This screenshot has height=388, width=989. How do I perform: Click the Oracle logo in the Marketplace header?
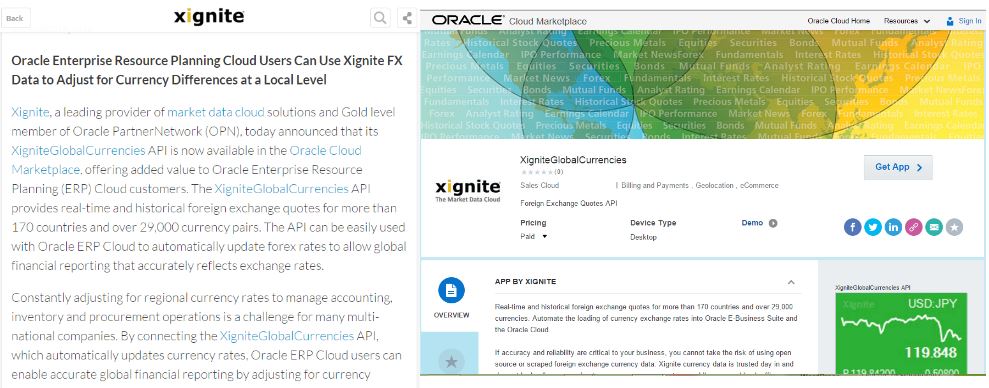coord(467,20)
